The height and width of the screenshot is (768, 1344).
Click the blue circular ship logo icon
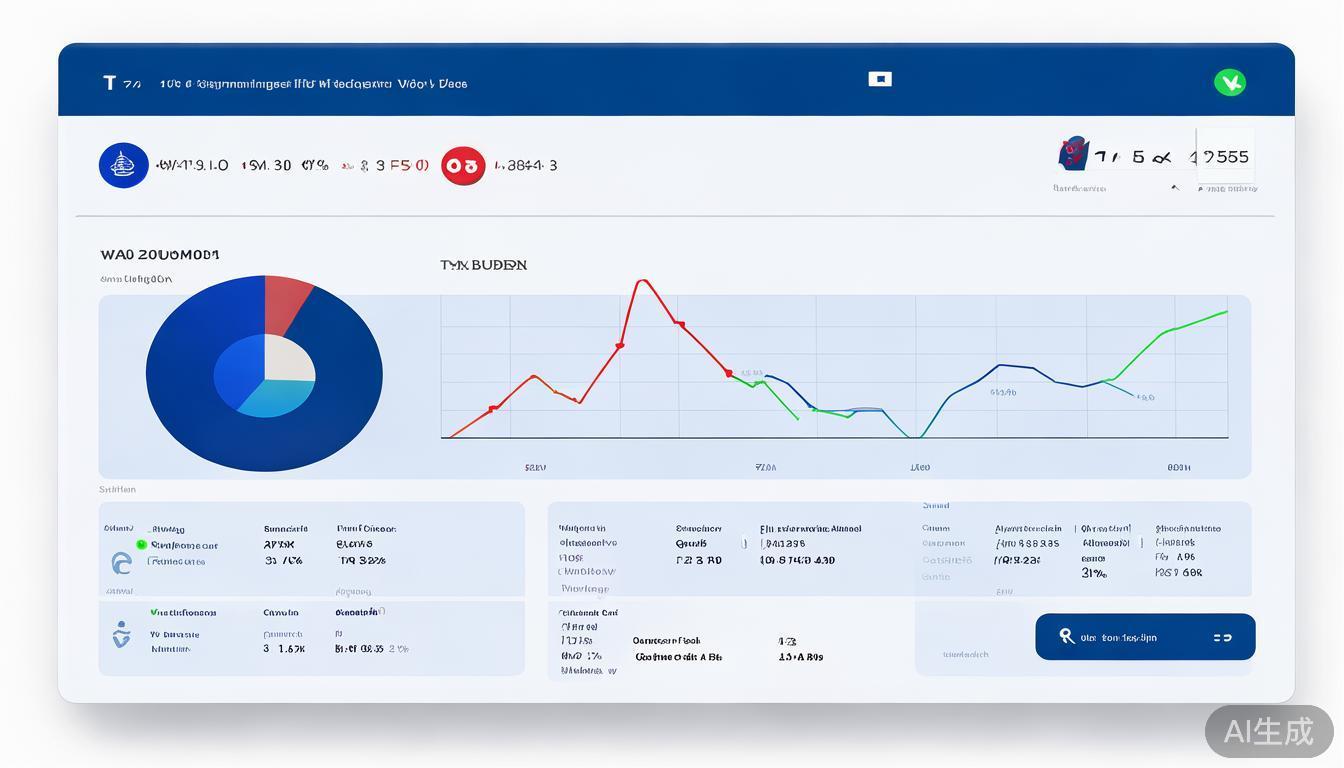coord(123,165)
